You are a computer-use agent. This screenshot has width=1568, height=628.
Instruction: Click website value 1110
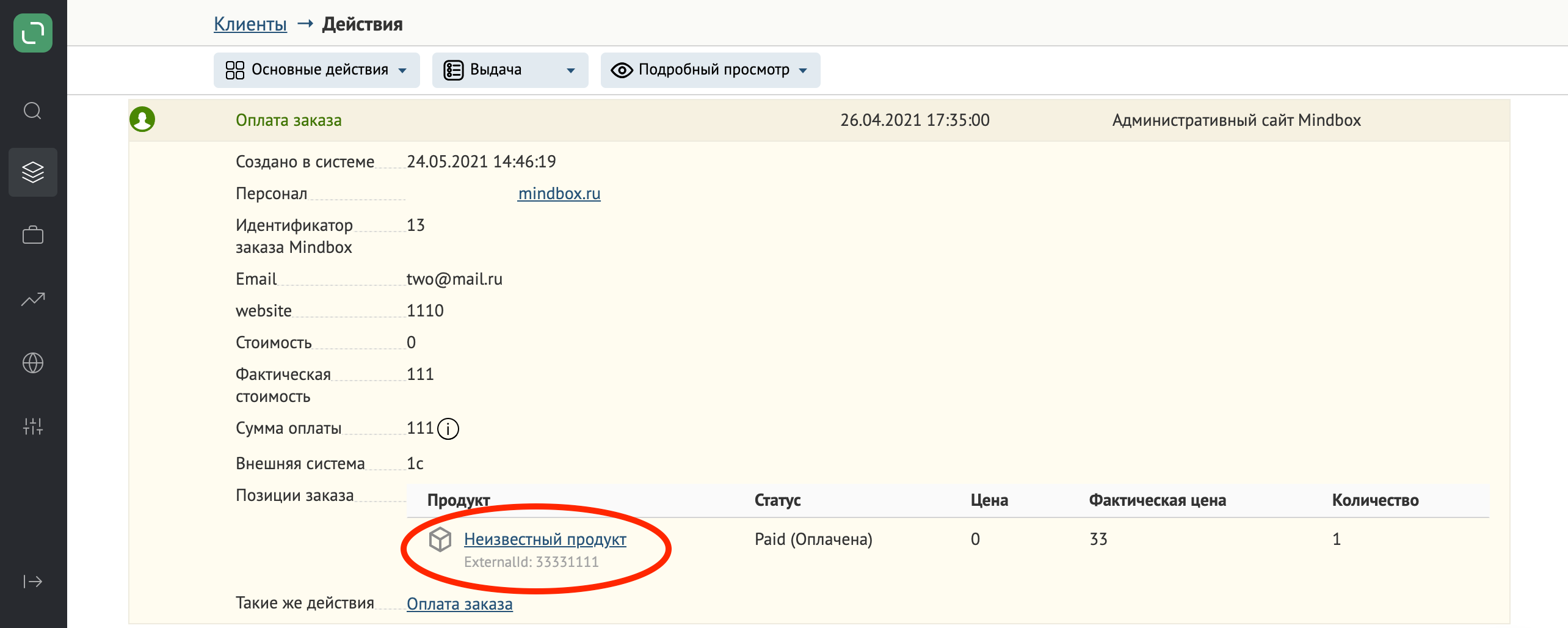425,311
